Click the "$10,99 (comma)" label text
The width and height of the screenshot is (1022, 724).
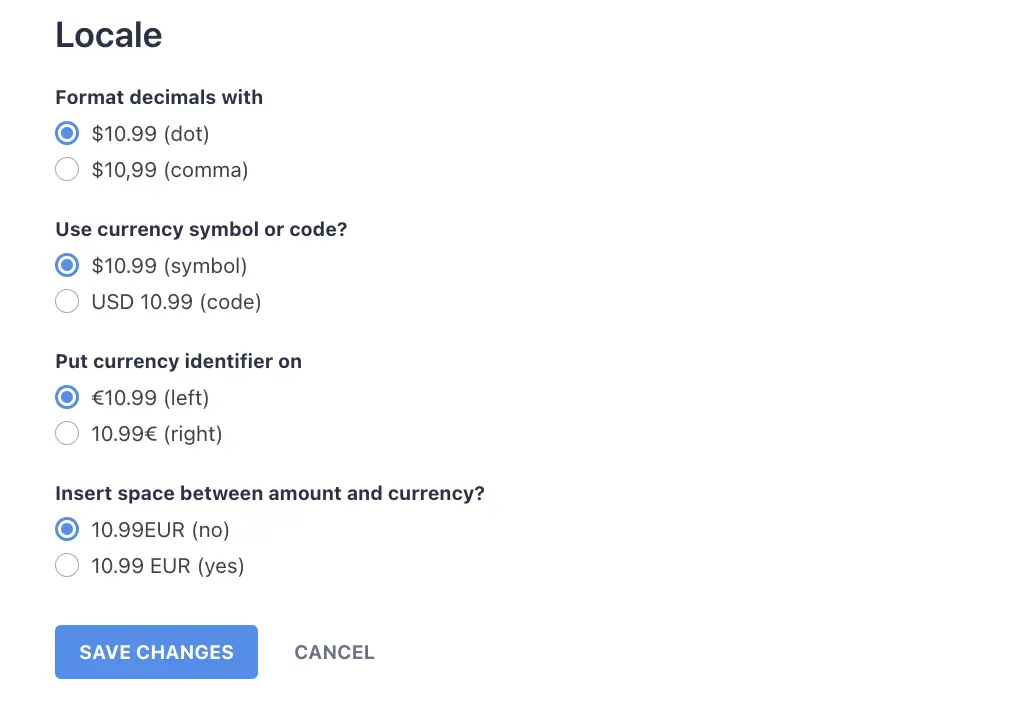pyautogui.click(x=169, y=169)
